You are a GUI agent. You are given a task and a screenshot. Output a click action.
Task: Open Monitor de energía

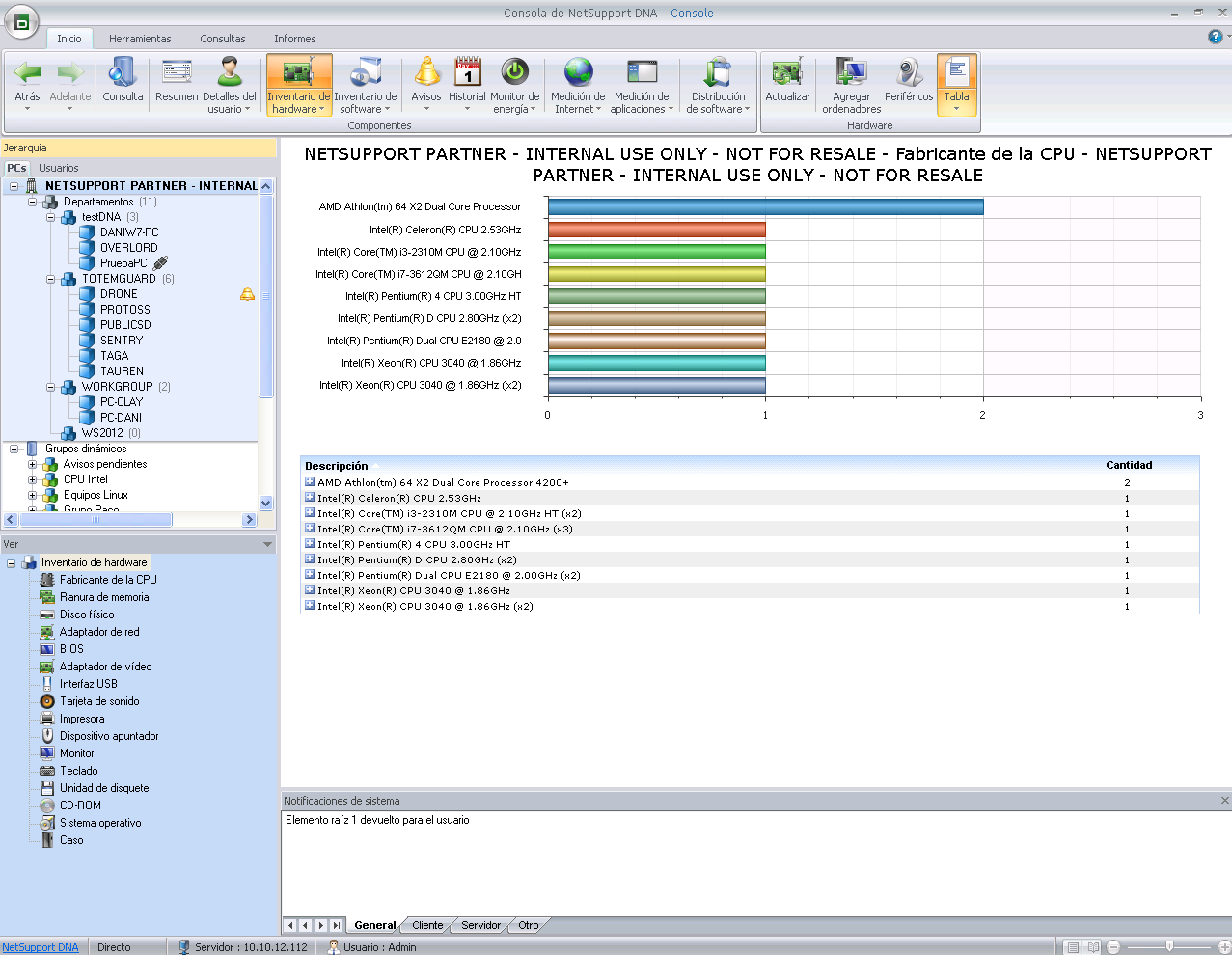(514, 84)
